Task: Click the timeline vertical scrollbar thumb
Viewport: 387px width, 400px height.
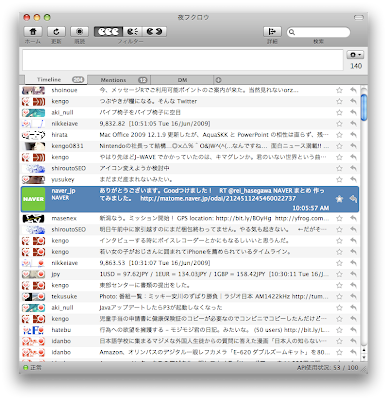Action: pos(364,107)
